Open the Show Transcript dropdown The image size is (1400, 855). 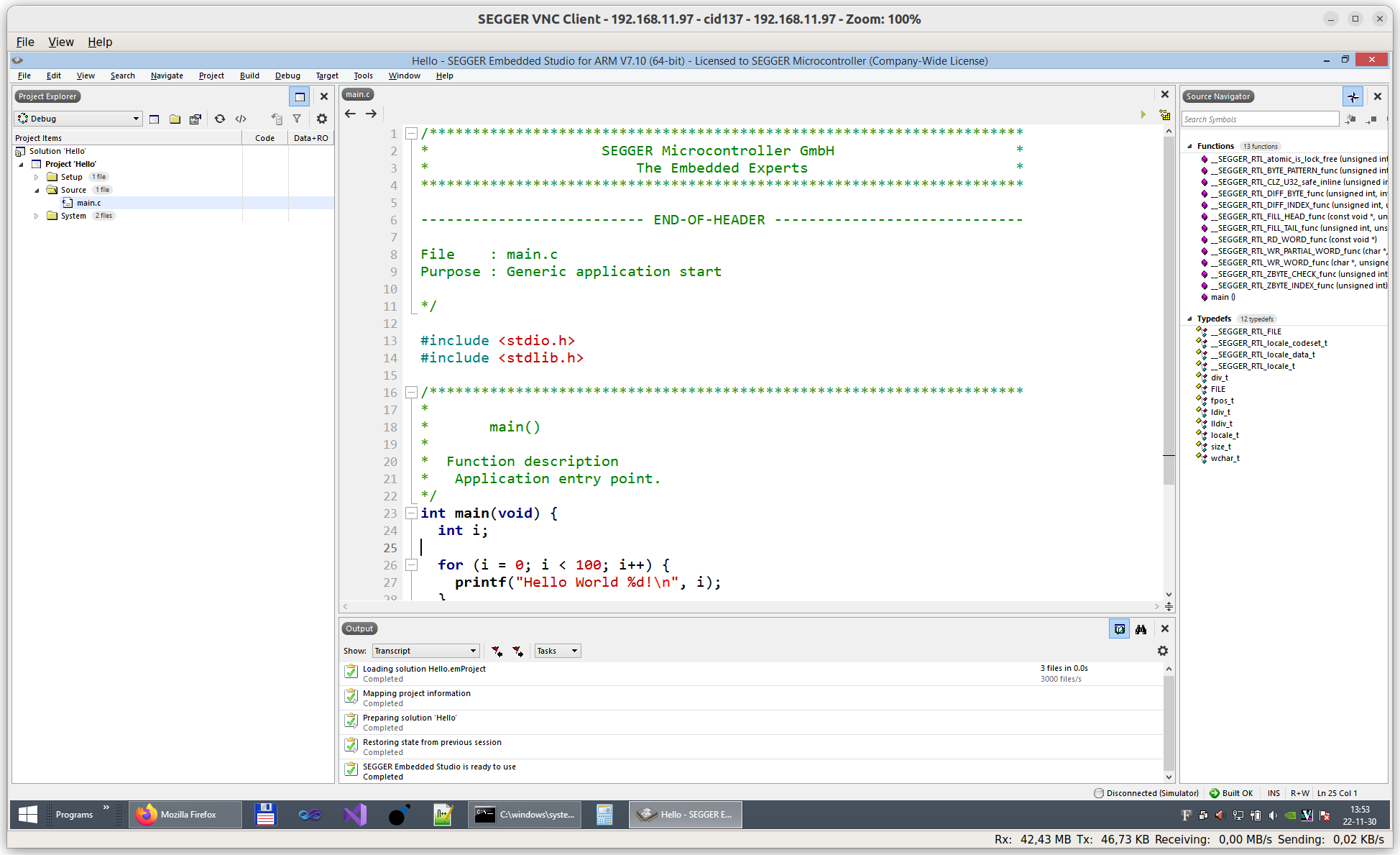pyautogui.click(x=425, y=651)
